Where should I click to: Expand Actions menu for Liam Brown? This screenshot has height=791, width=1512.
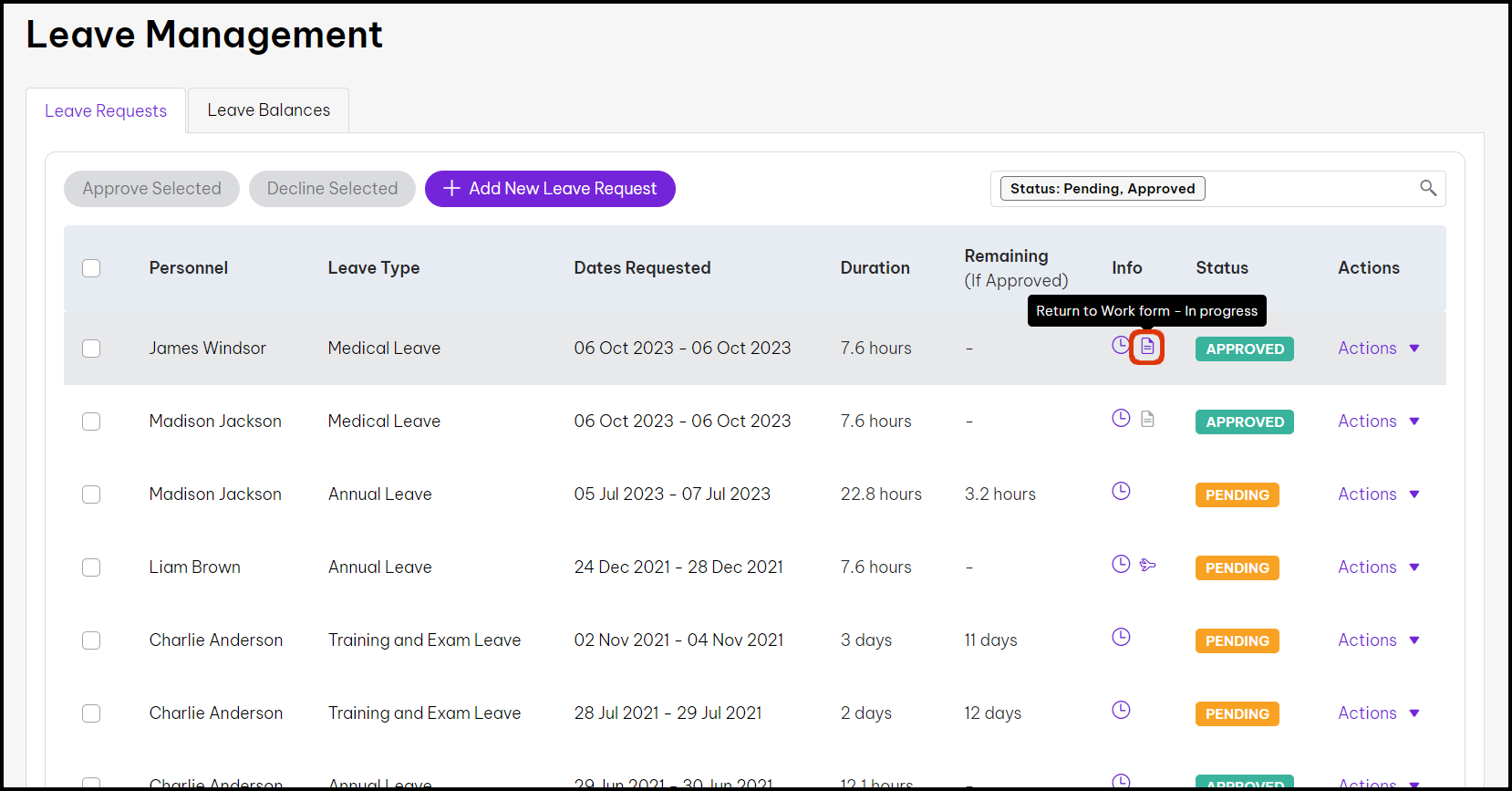coord(1378,567)
